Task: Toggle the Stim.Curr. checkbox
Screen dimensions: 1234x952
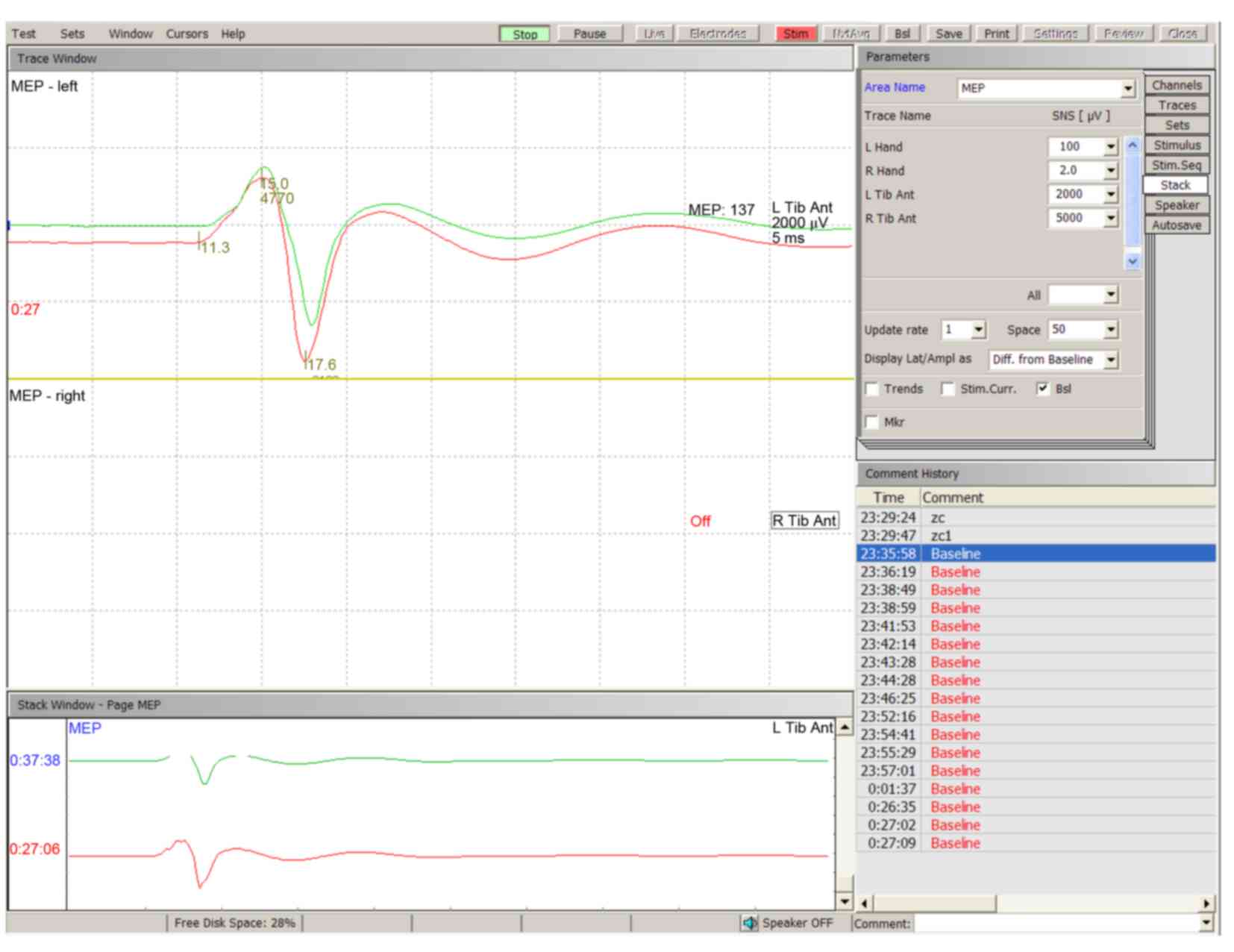Action: (948, 389)
